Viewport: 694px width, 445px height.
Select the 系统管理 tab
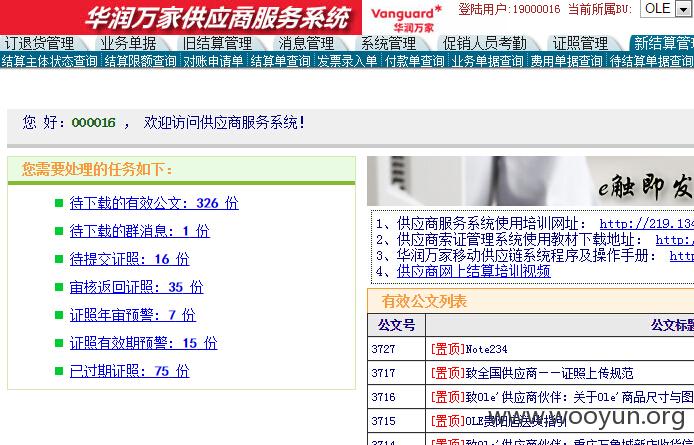coord(388,43)
